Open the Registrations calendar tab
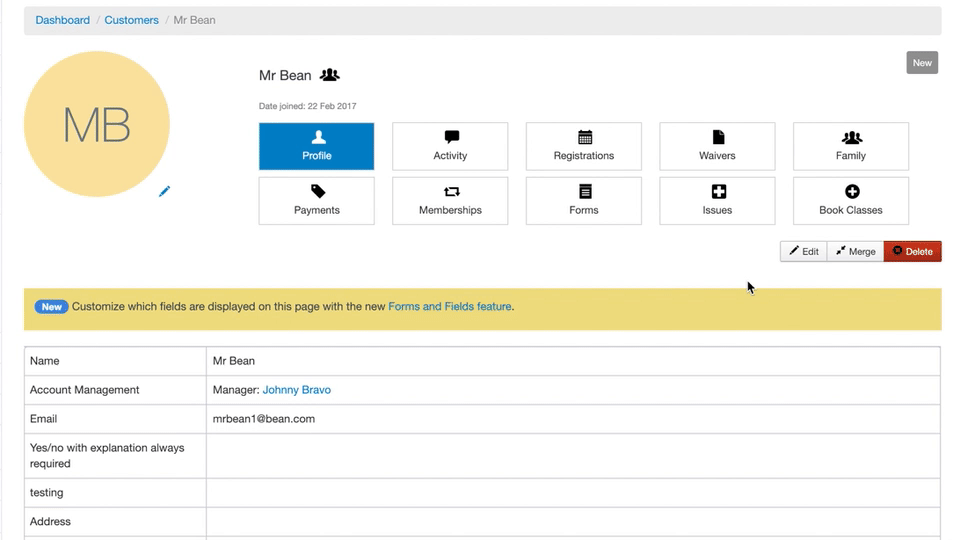Screen dimensions: 960x540 (584, 146)
